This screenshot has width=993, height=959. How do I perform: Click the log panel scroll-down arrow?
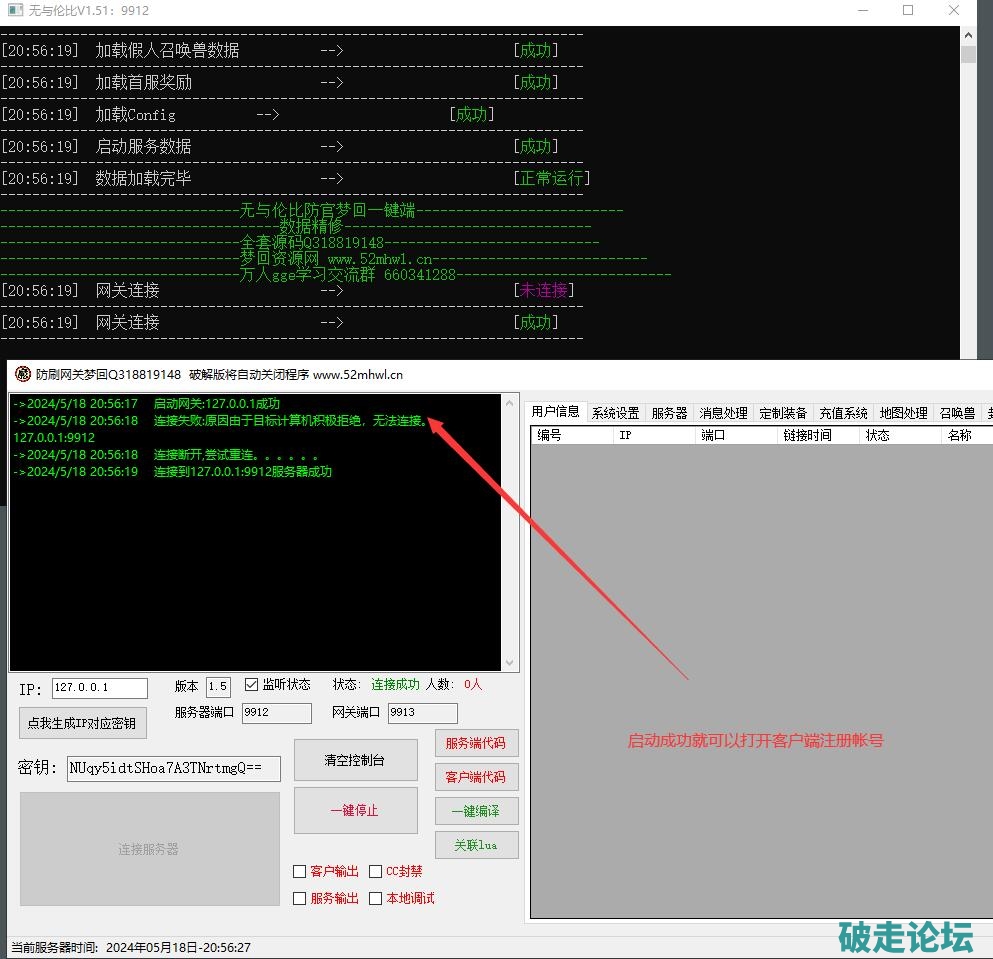click(x=511, y=663)
